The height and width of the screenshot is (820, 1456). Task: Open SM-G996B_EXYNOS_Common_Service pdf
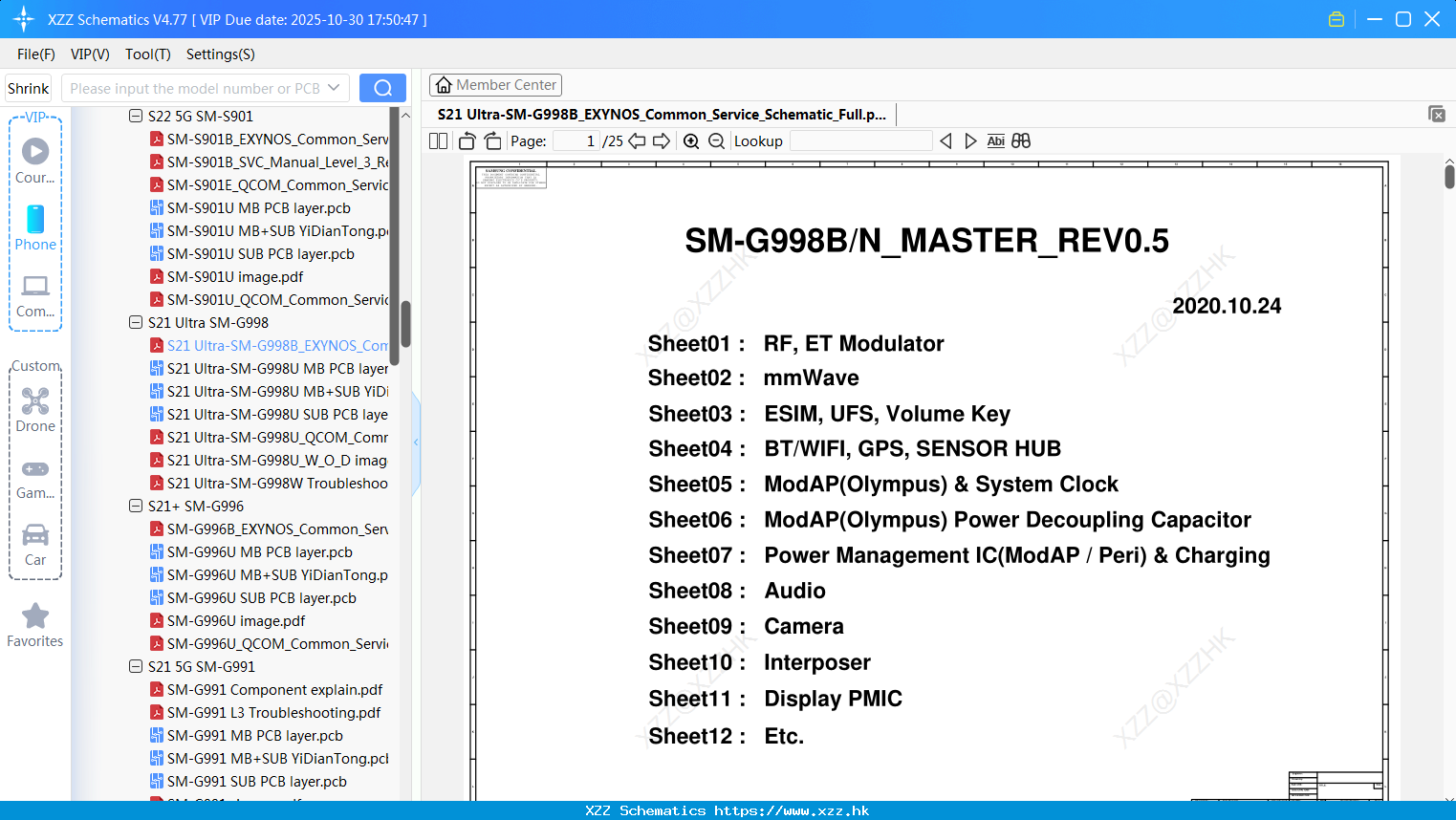270,529
